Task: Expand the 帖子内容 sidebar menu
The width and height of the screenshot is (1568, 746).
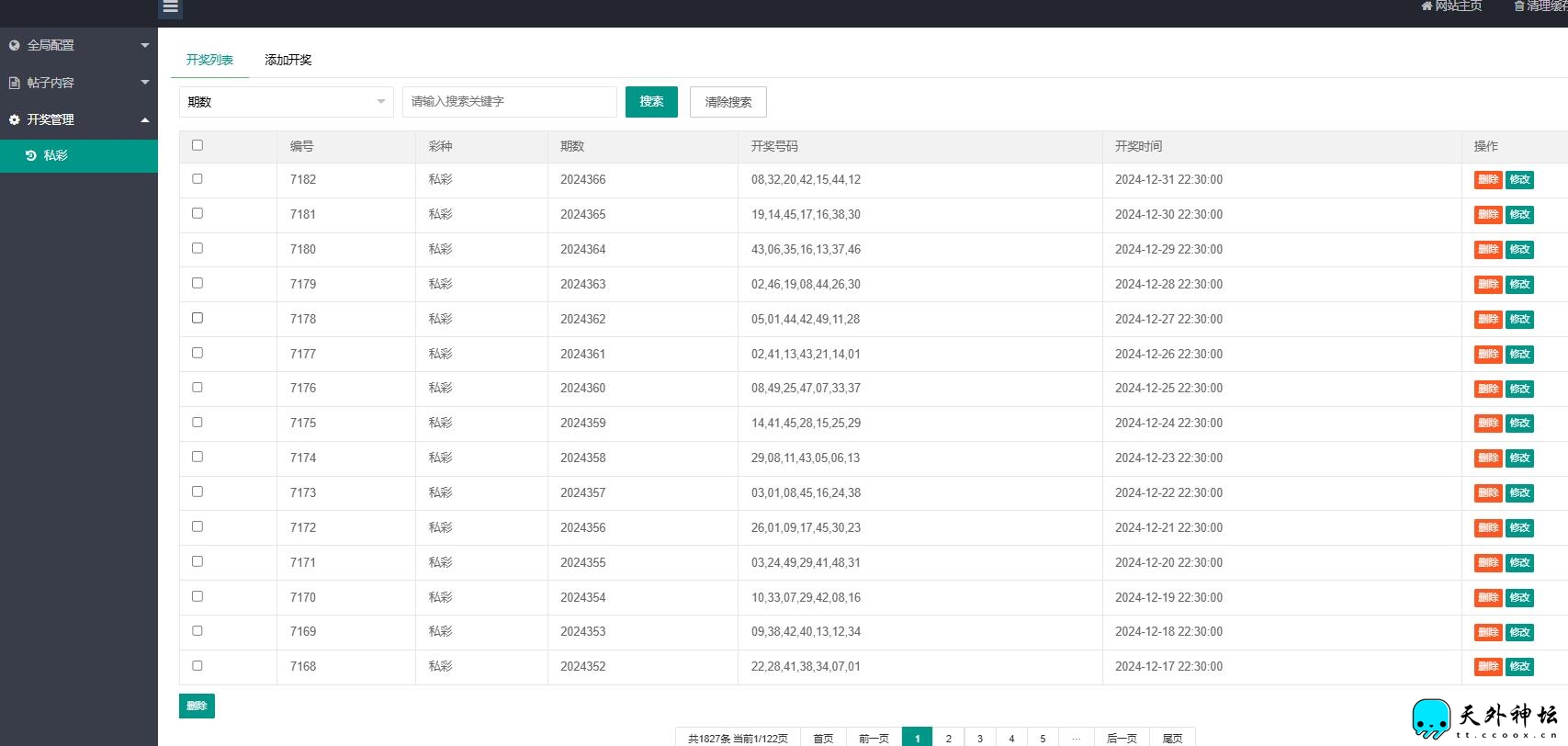Action: point(79,83)
